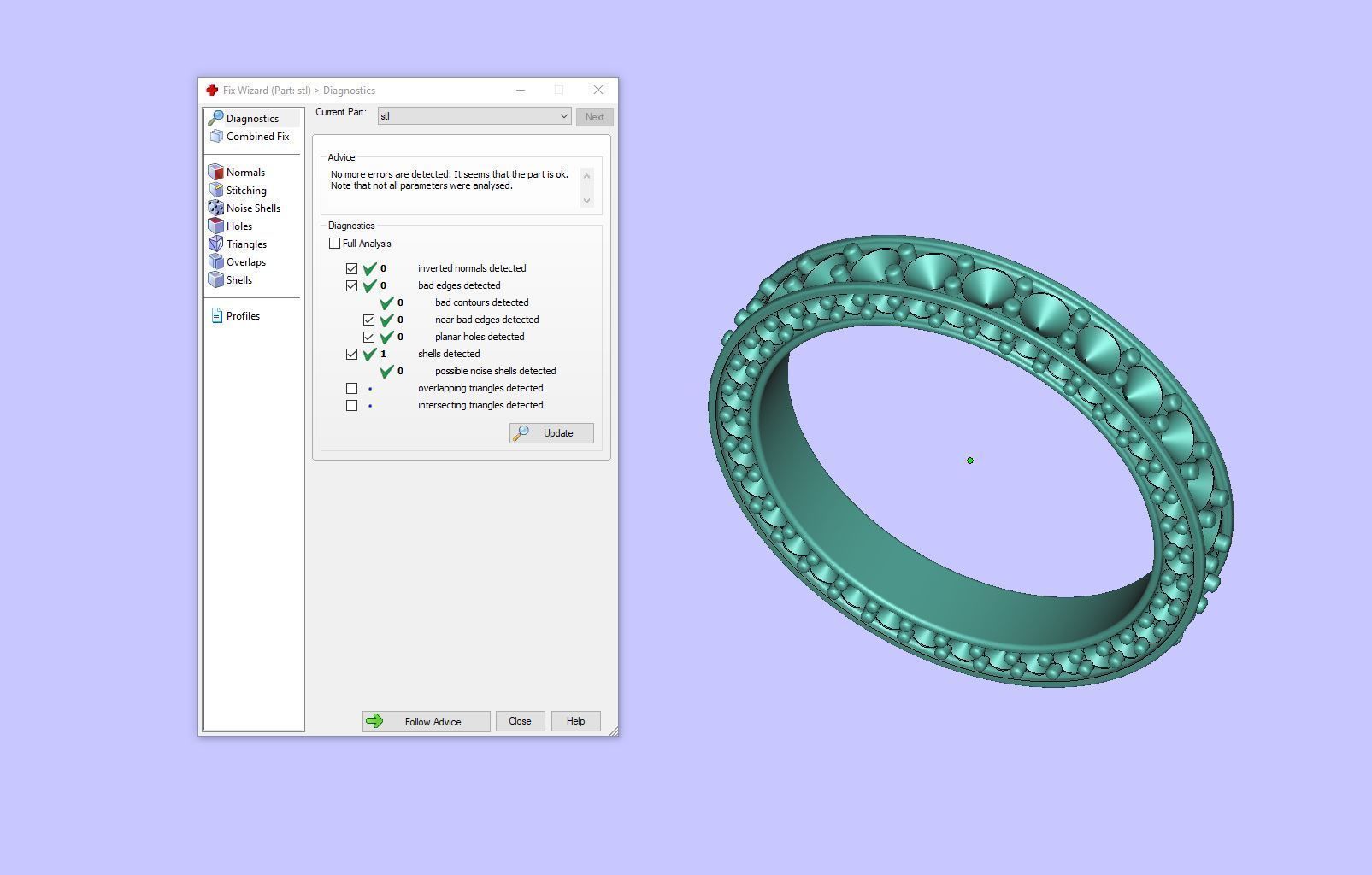Open the Normals fix page icon
The height and width of the screenshot is (875, 1372).
click(x=216, y=173)
